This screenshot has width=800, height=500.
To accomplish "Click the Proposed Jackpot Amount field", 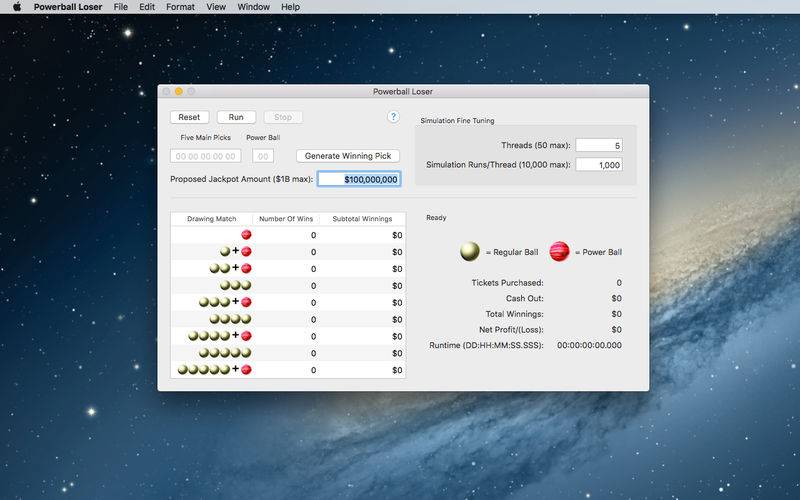I will 359,179.
